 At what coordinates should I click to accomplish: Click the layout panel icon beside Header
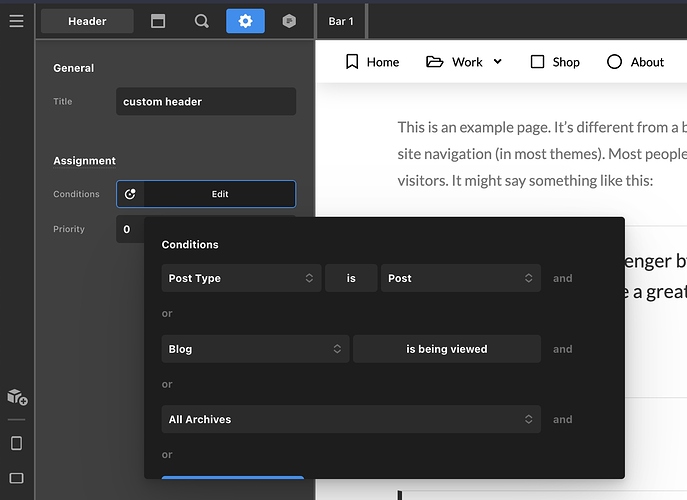point(158,21)
